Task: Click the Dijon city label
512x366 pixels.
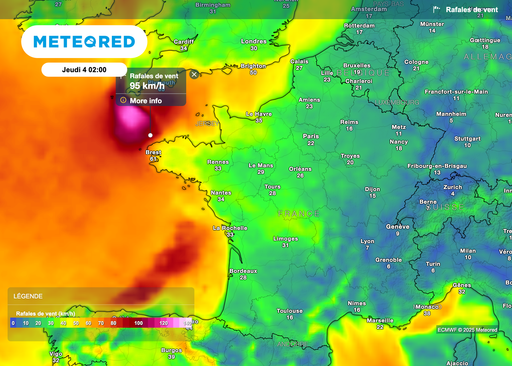Action: (372, 189)
